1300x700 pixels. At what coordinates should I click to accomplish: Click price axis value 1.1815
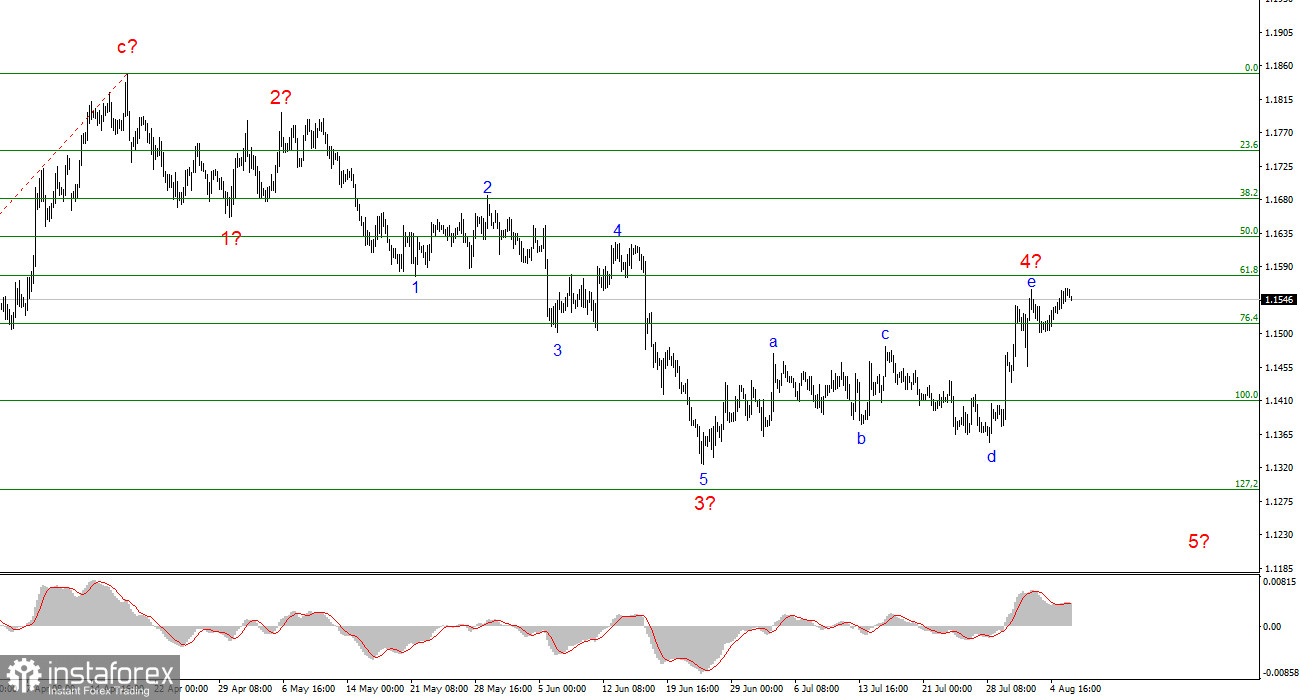[x=1281, y=100]
